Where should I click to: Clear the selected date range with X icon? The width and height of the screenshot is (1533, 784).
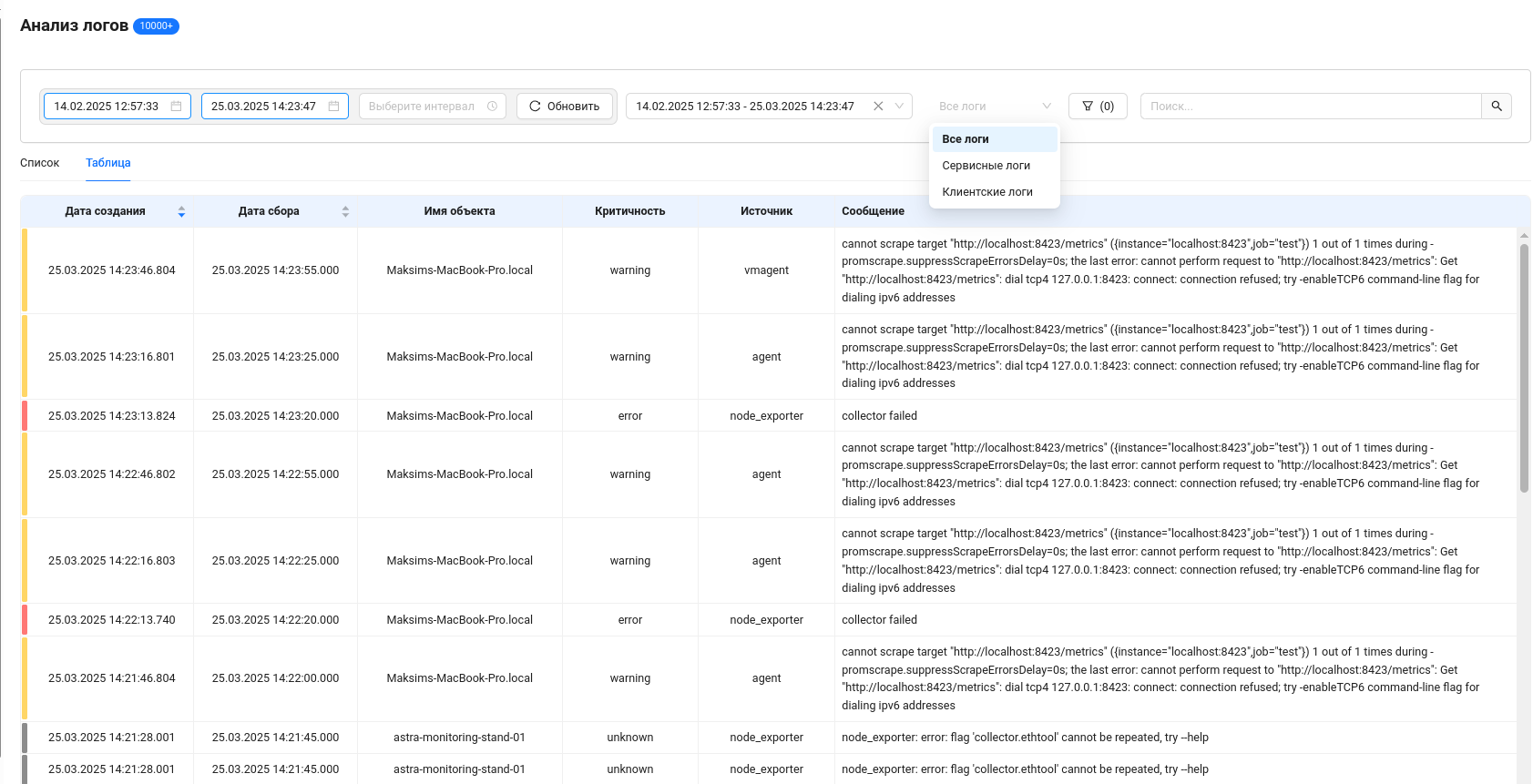pyautogui.click(x=878, y=107)
